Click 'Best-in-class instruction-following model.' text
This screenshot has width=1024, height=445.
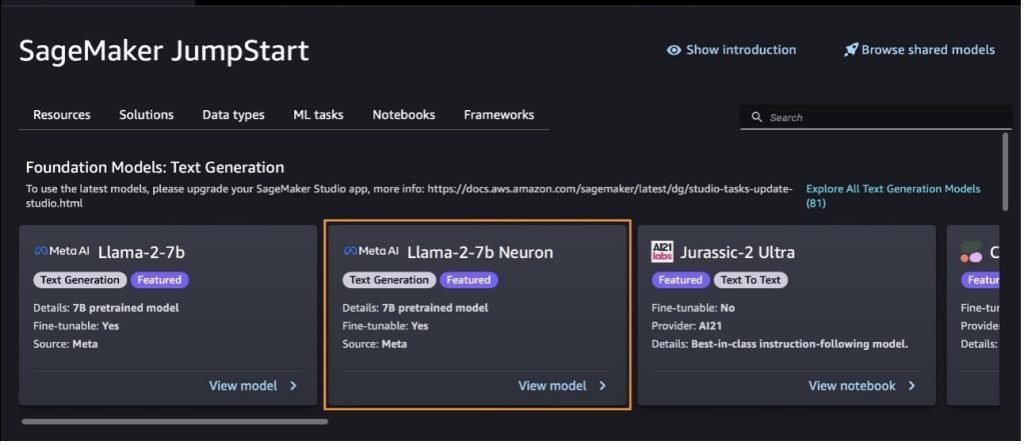point(799,344)
